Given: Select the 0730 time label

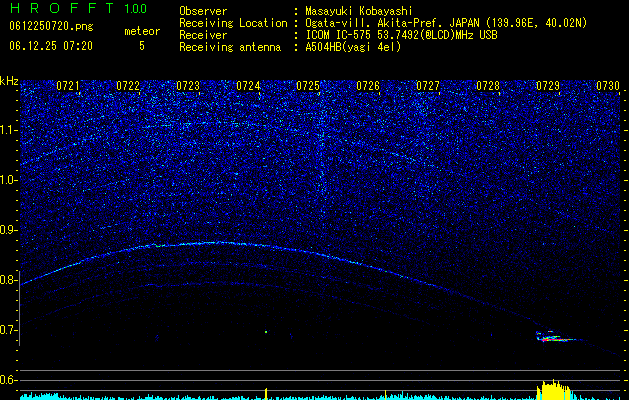Looking at the screenshot, I should coord(608,86).
